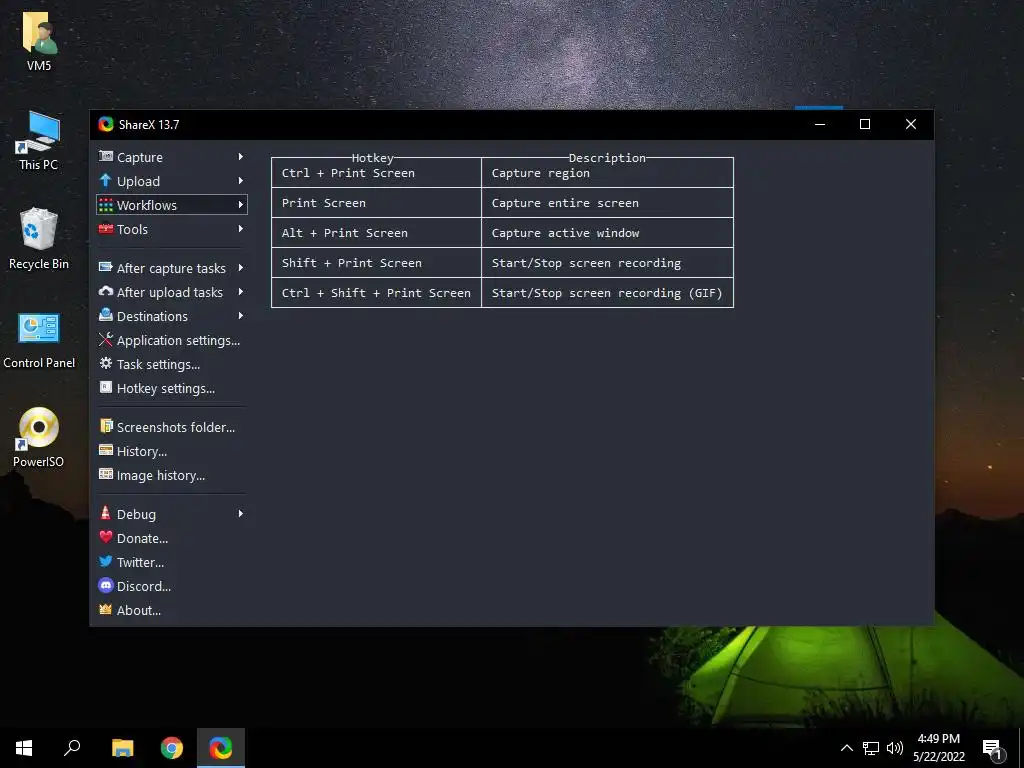Click Start/Stop screen recording (GIF) cell
This screenshot has width=1024, height=768.
[607, 293]
